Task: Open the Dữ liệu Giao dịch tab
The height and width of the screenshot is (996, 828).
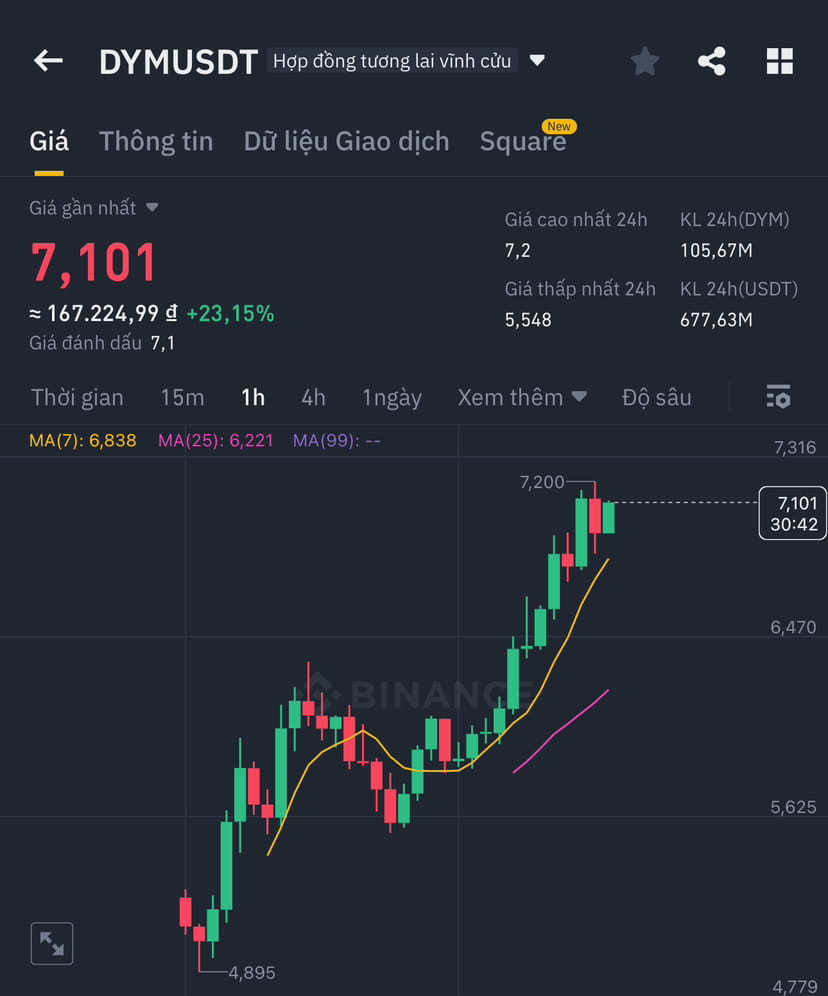Action: click(x=346, y=141)
